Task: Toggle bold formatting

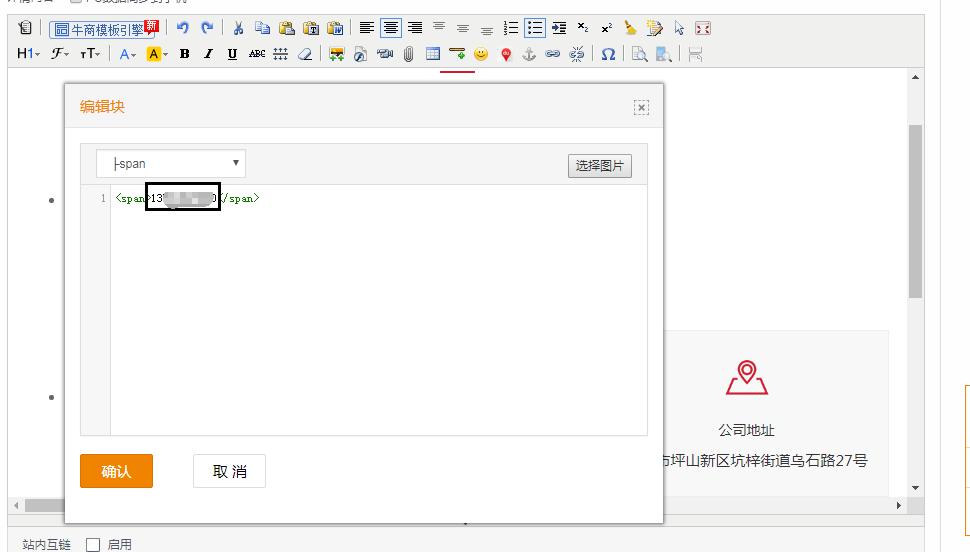Action: tap(184, 54)
